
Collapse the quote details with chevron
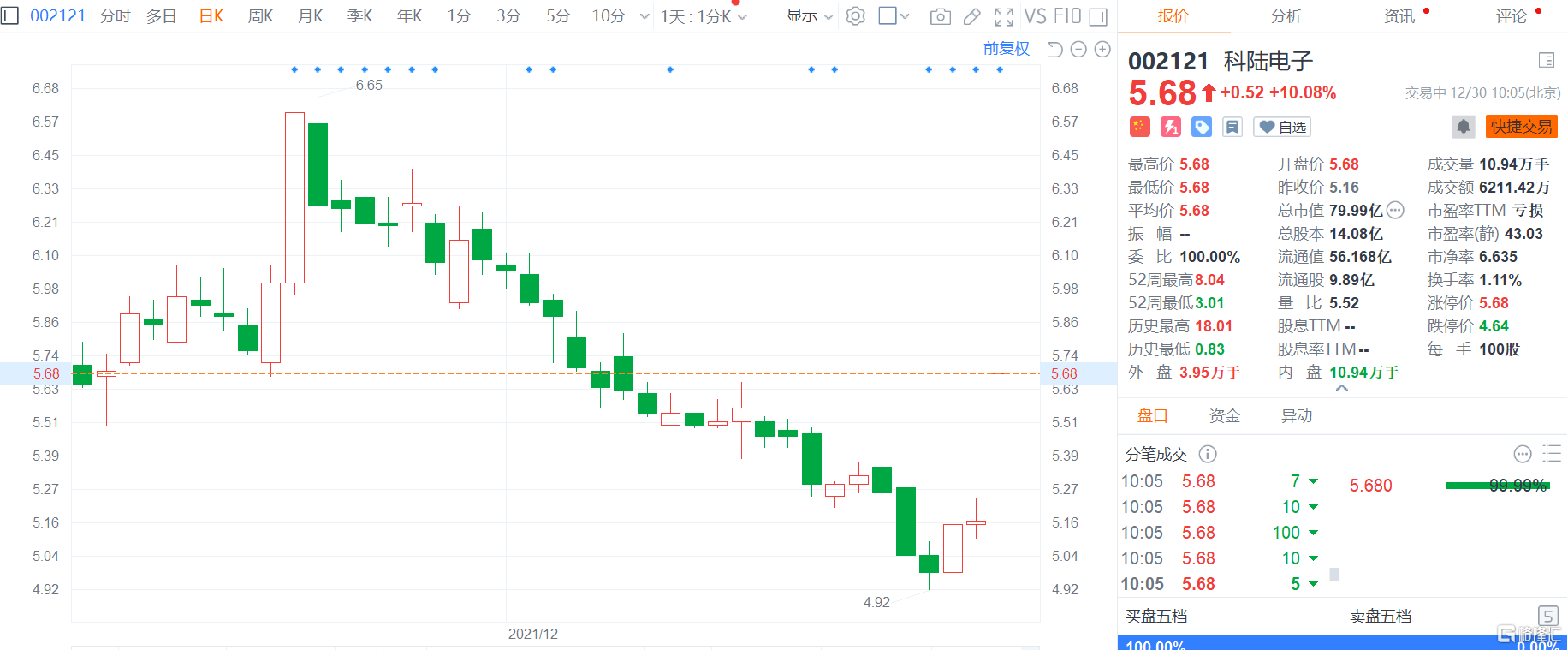tap(1342, 389)
